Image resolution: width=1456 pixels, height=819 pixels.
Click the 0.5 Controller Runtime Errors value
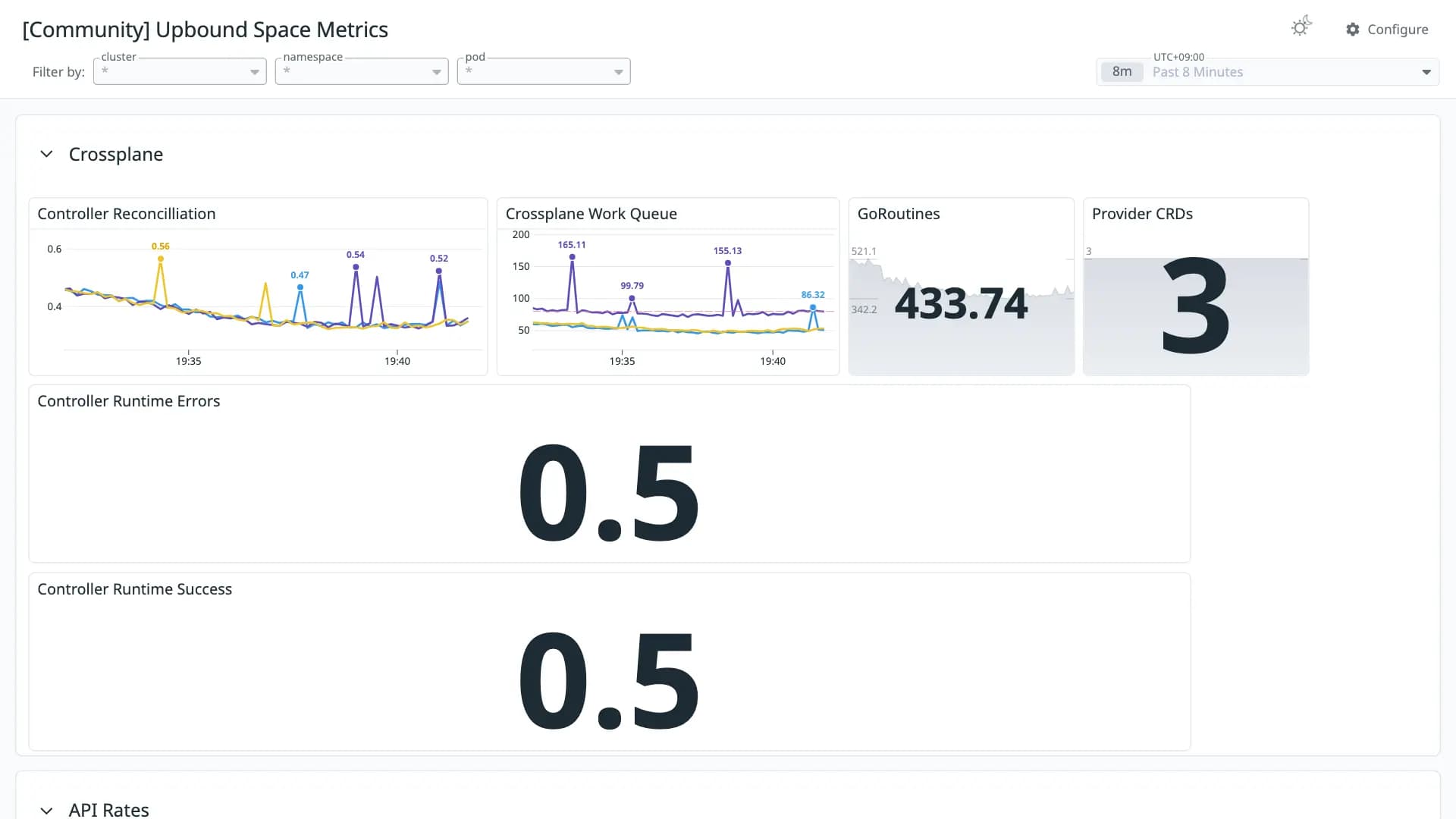coord(609,491)
